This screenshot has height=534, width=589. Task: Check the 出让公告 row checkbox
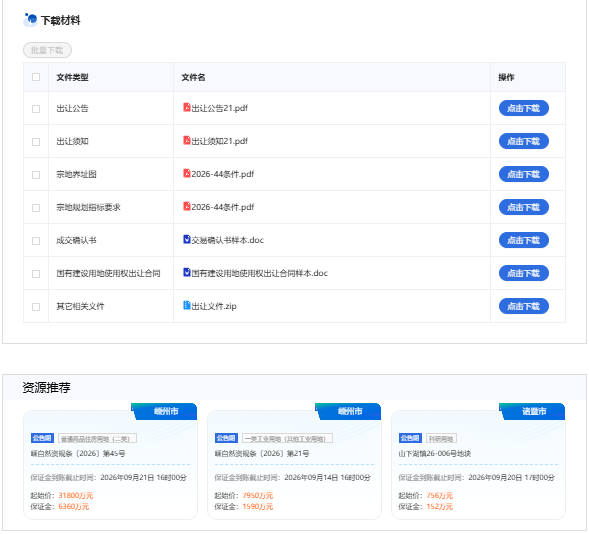click(36, 109)
